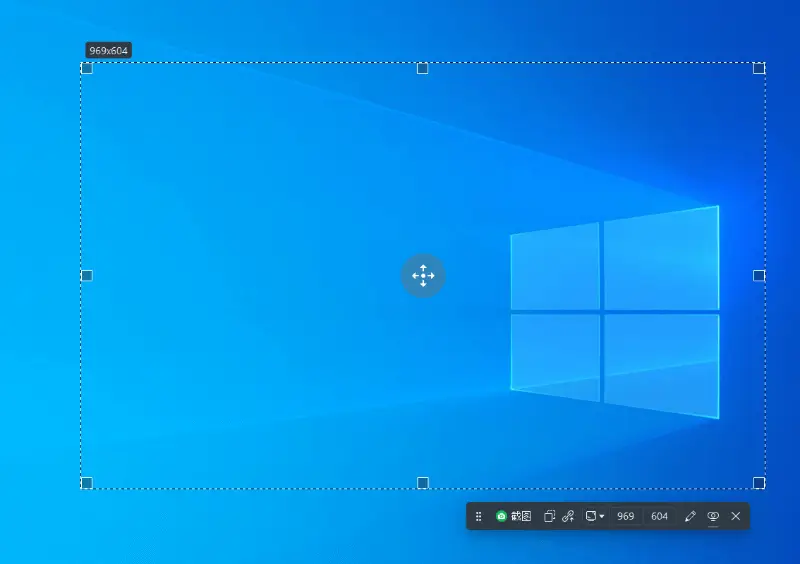Screen dimensions: 800x564
Task: Click the bottom-middle selection resize handle
Action: [x=422, y=483]
